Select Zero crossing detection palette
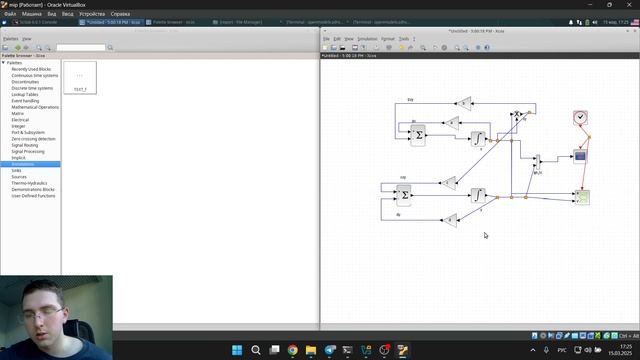 click(x=33, y=139)
